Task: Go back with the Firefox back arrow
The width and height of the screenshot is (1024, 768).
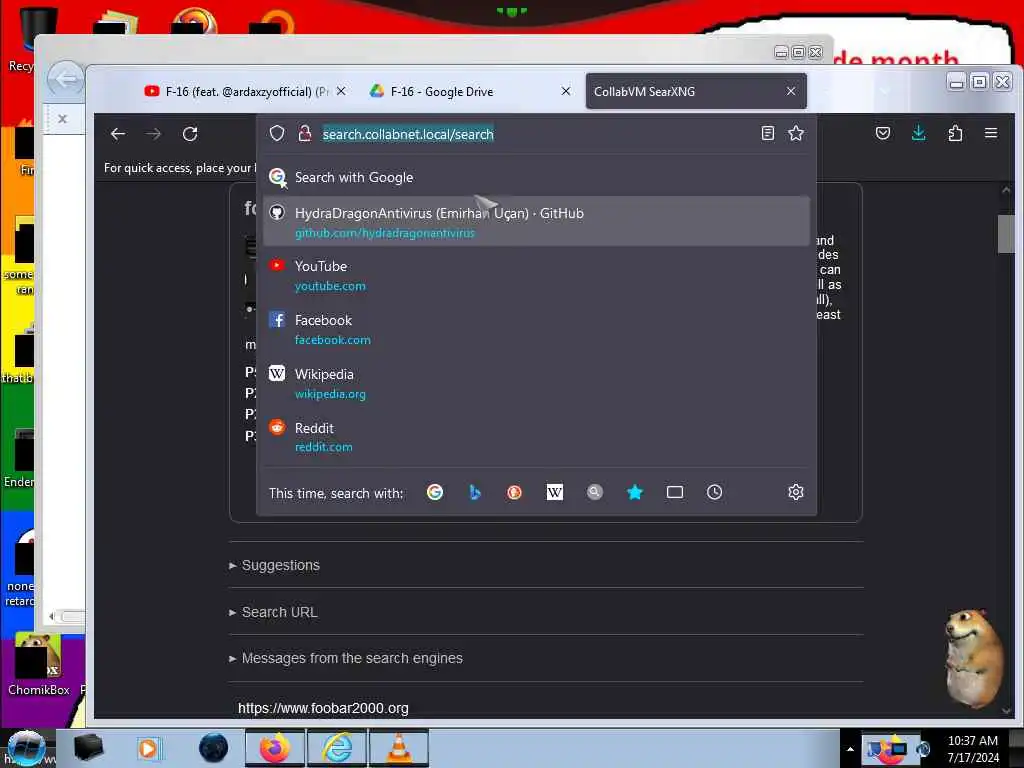Action: (x=118, y=134)
